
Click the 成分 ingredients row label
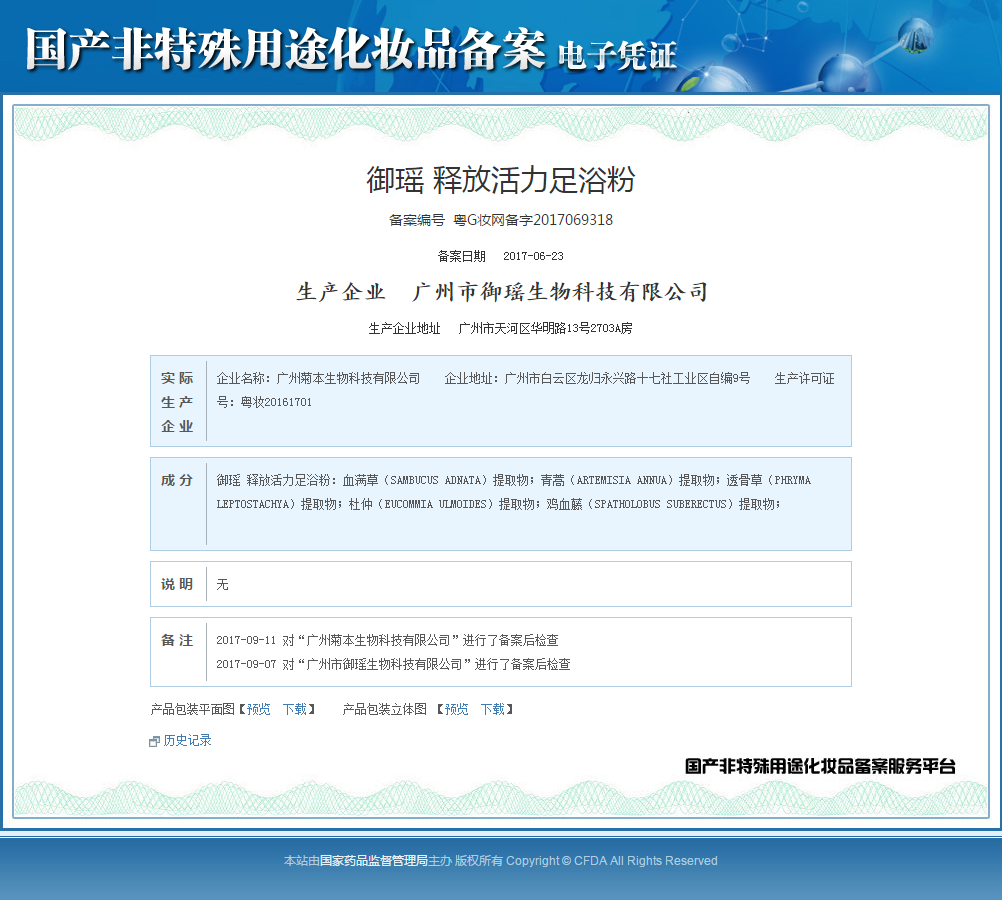[177, 480]
